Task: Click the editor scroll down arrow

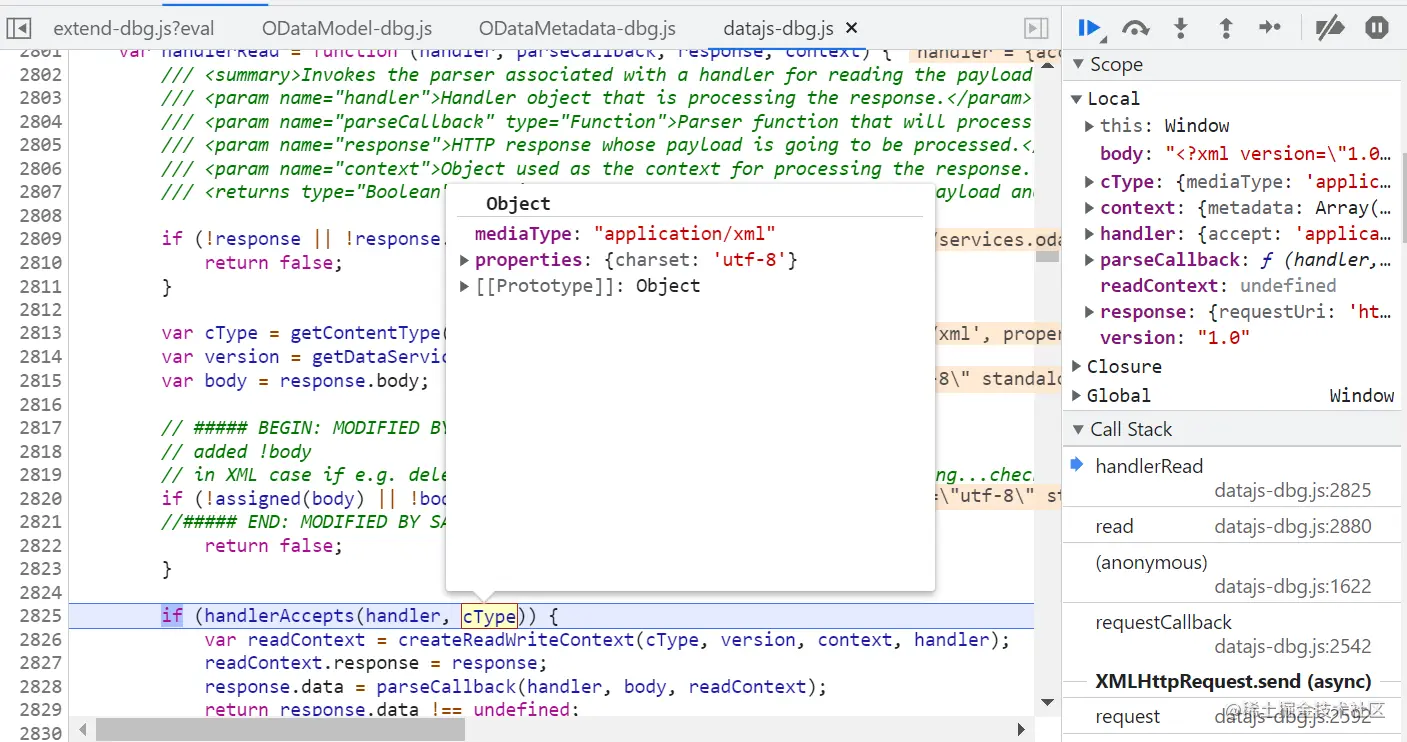Action: (x=1047, y=702)
